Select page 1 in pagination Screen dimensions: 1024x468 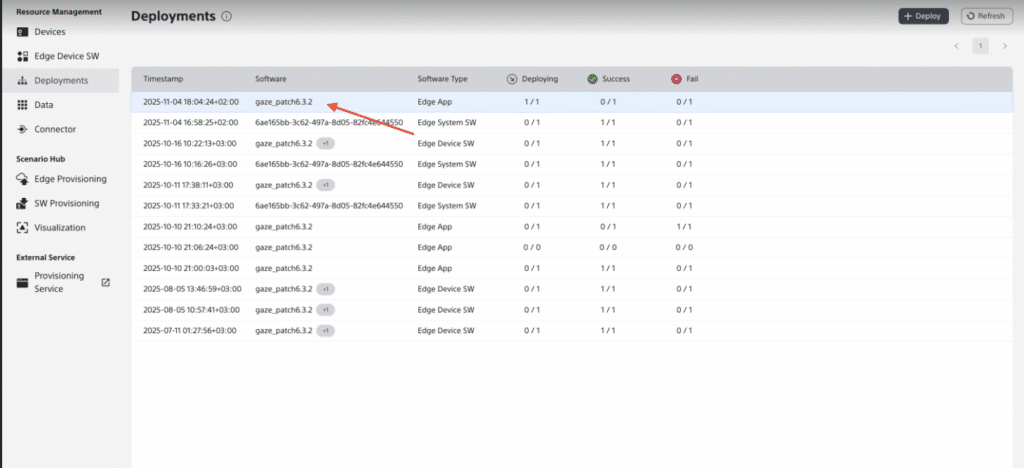pyautogui.click(x=981, y=46)
